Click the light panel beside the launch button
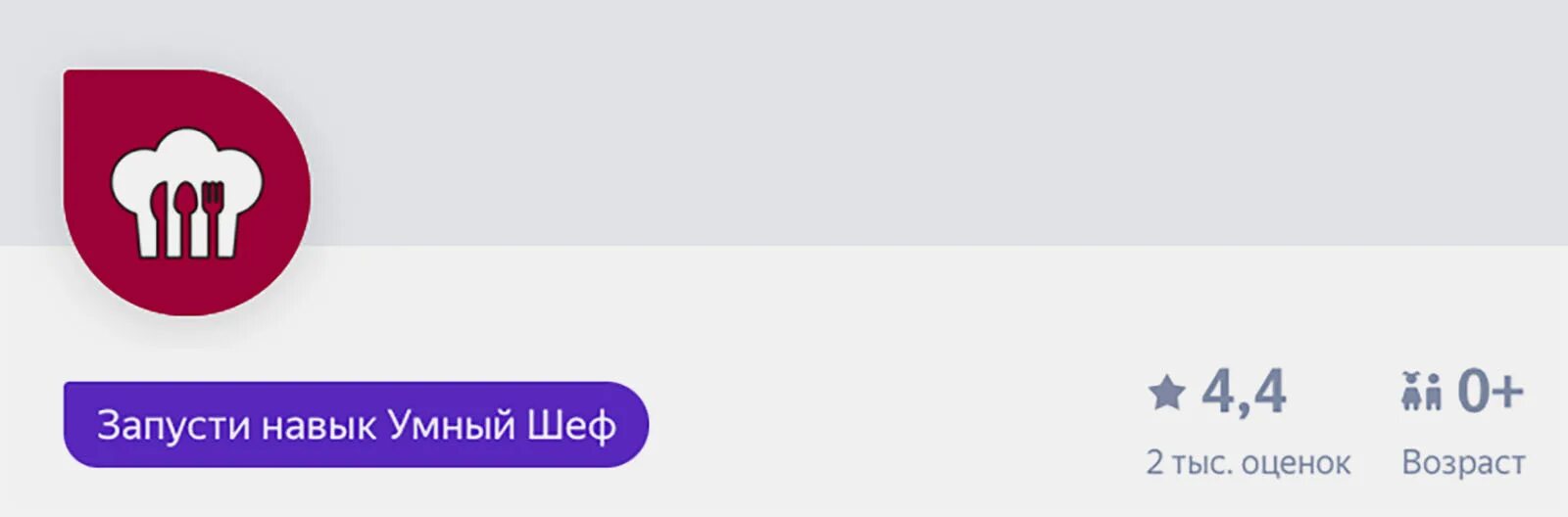Viewport: 1568px width, 517px height. click(x=882, y=421)
